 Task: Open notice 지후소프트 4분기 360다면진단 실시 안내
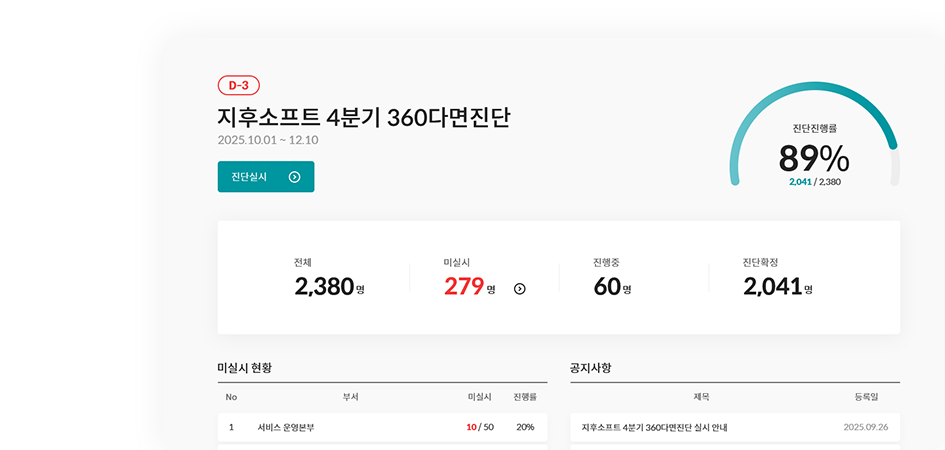point(655,428)
